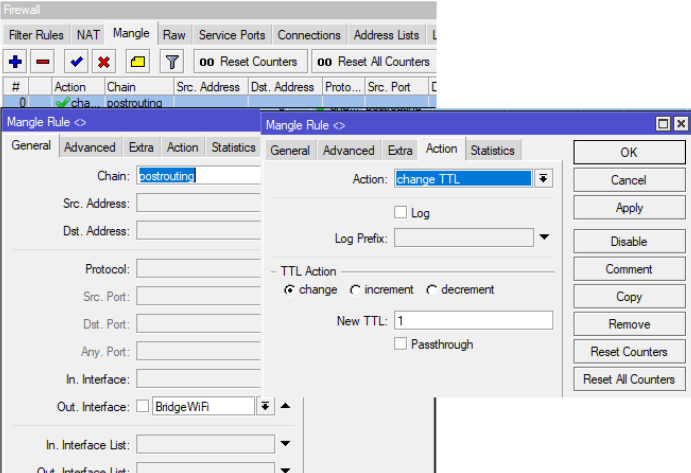Image resolution: width=691 pixels, height=473 pixels.
Task: Select the increment TTL radio button
Action: pos(356,290)
